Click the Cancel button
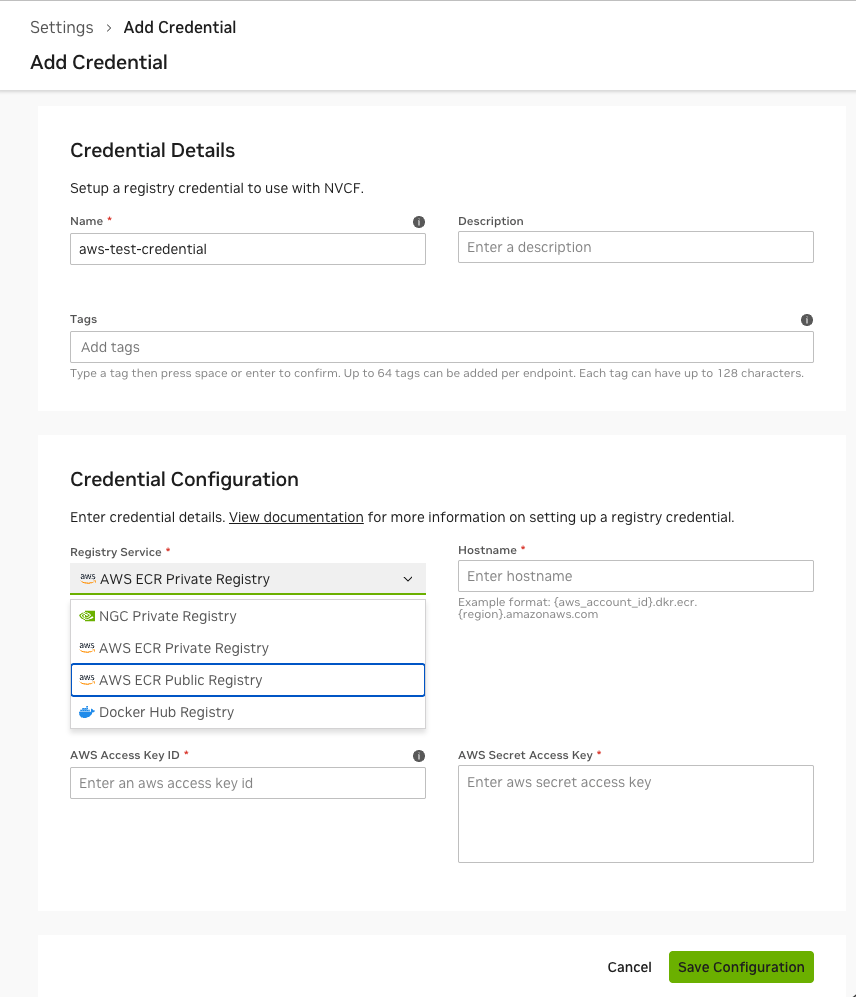 pos(629,967)
